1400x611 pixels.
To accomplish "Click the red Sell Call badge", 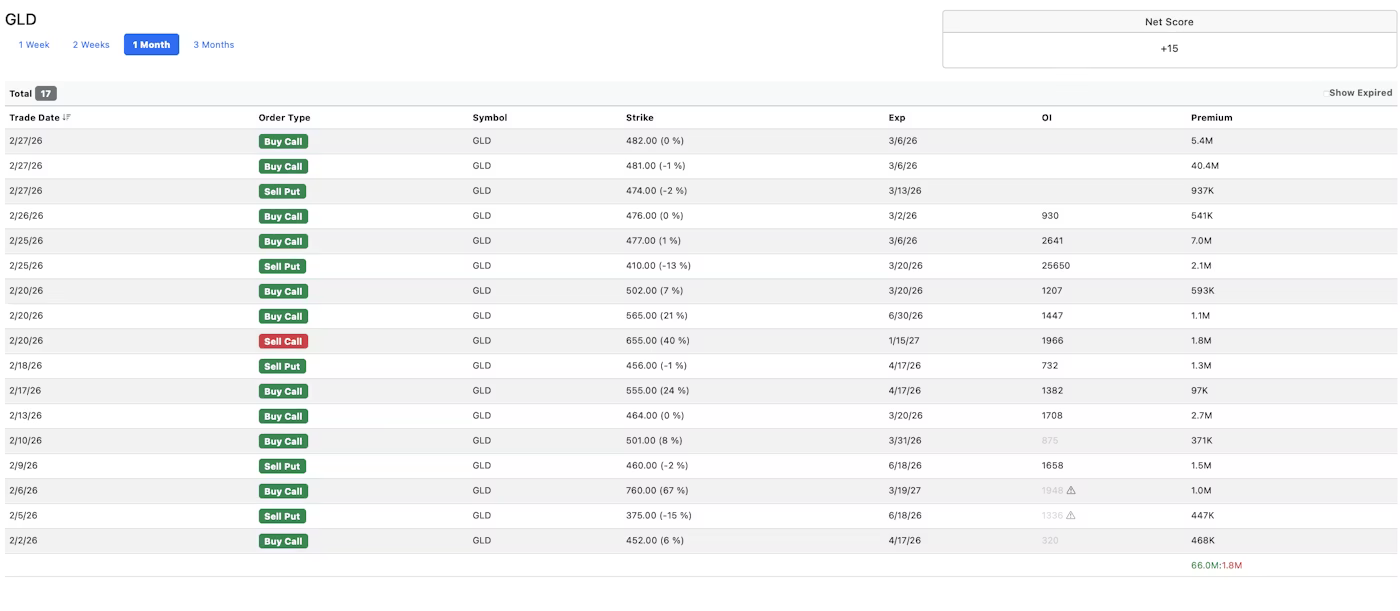I will [282, 342].
